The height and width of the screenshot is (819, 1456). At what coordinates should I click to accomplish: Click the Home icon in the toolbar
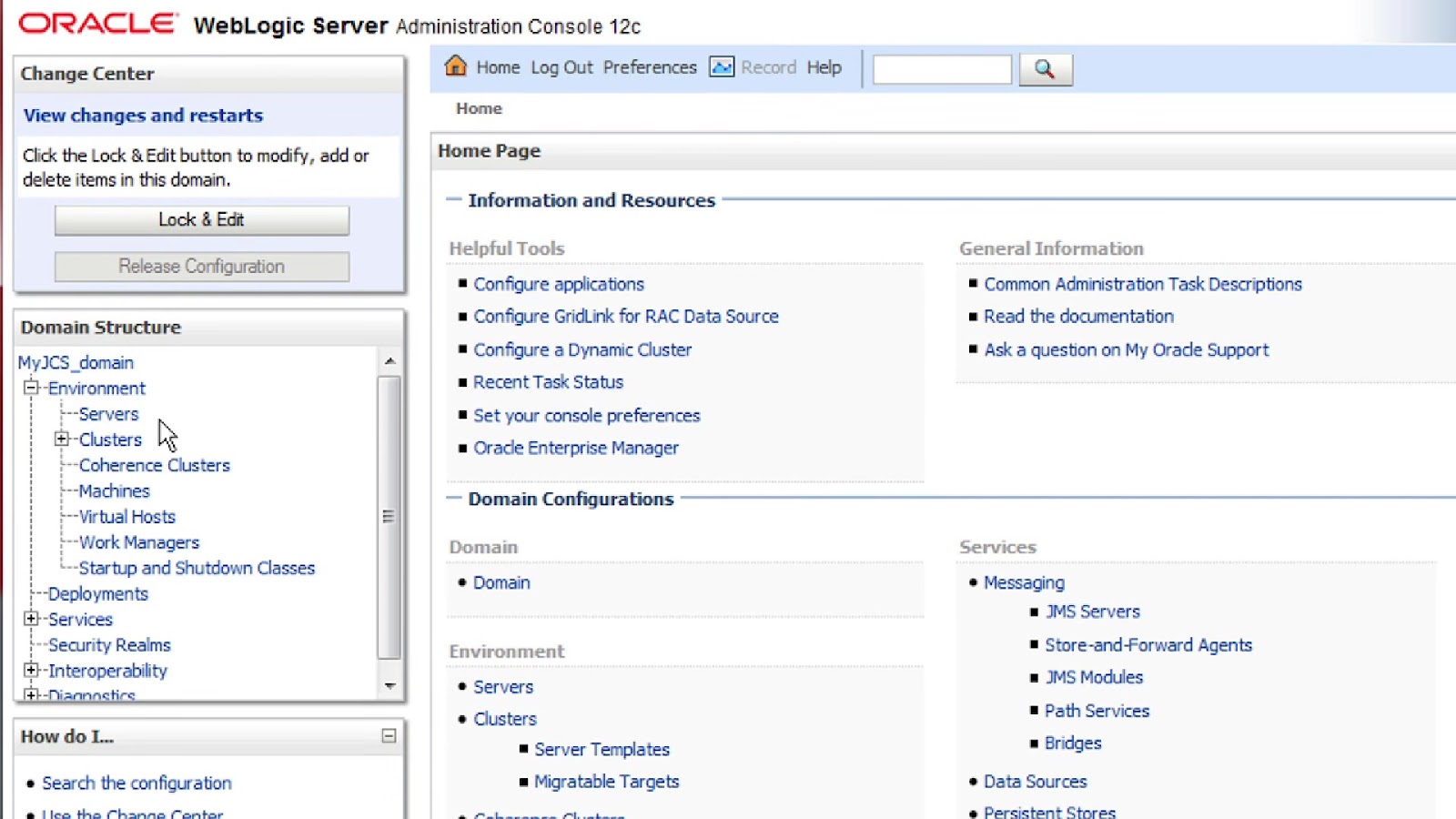455,66
